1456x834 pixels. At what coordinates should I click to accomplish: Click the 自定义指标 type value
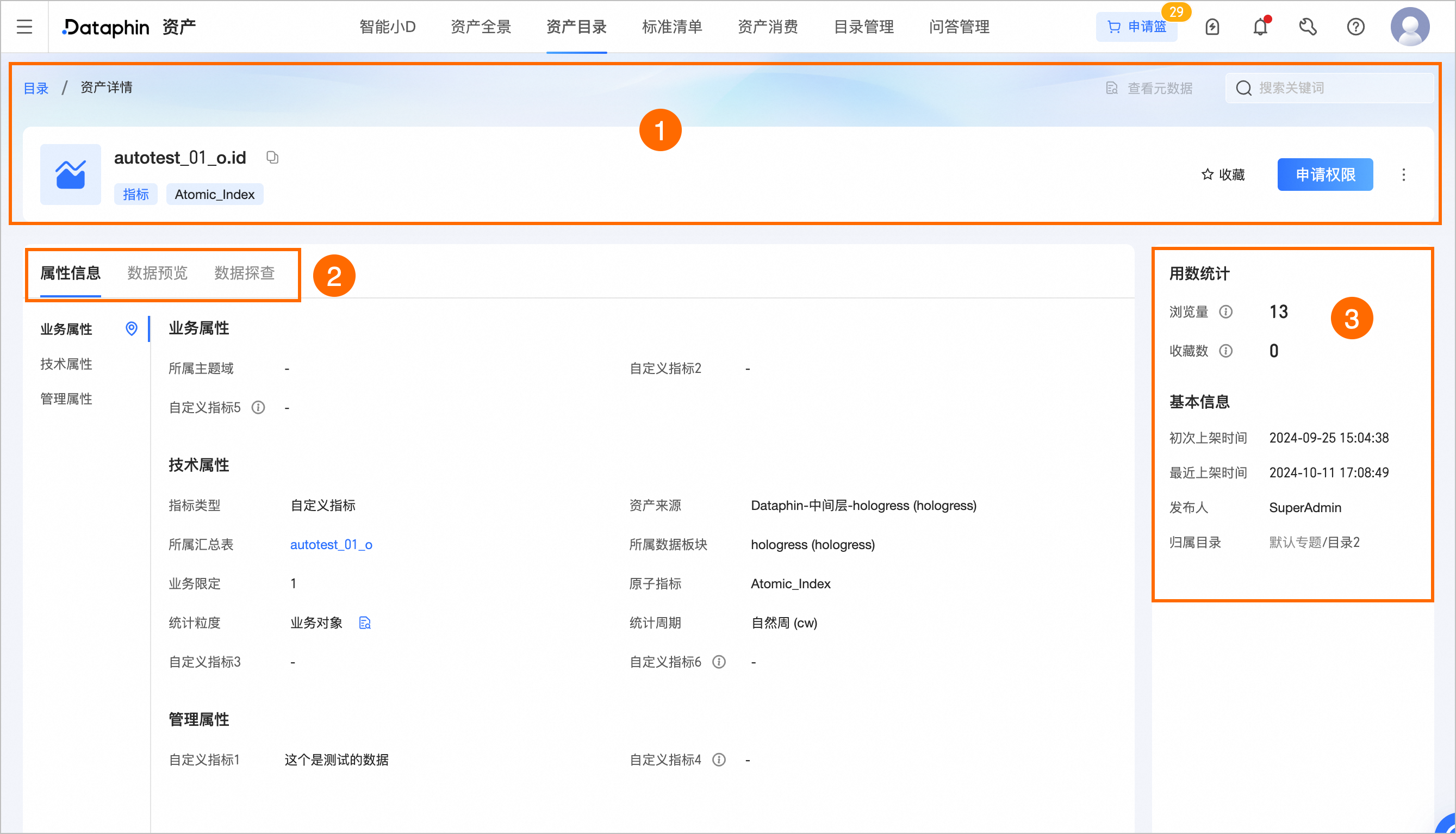pyautogui.click(x=323, y=506)
